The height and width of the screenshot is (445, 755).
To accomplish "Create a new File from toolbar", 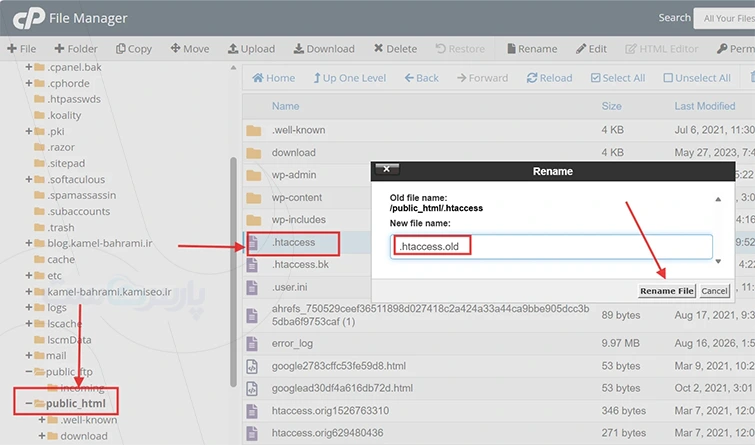I will [22, 49].
